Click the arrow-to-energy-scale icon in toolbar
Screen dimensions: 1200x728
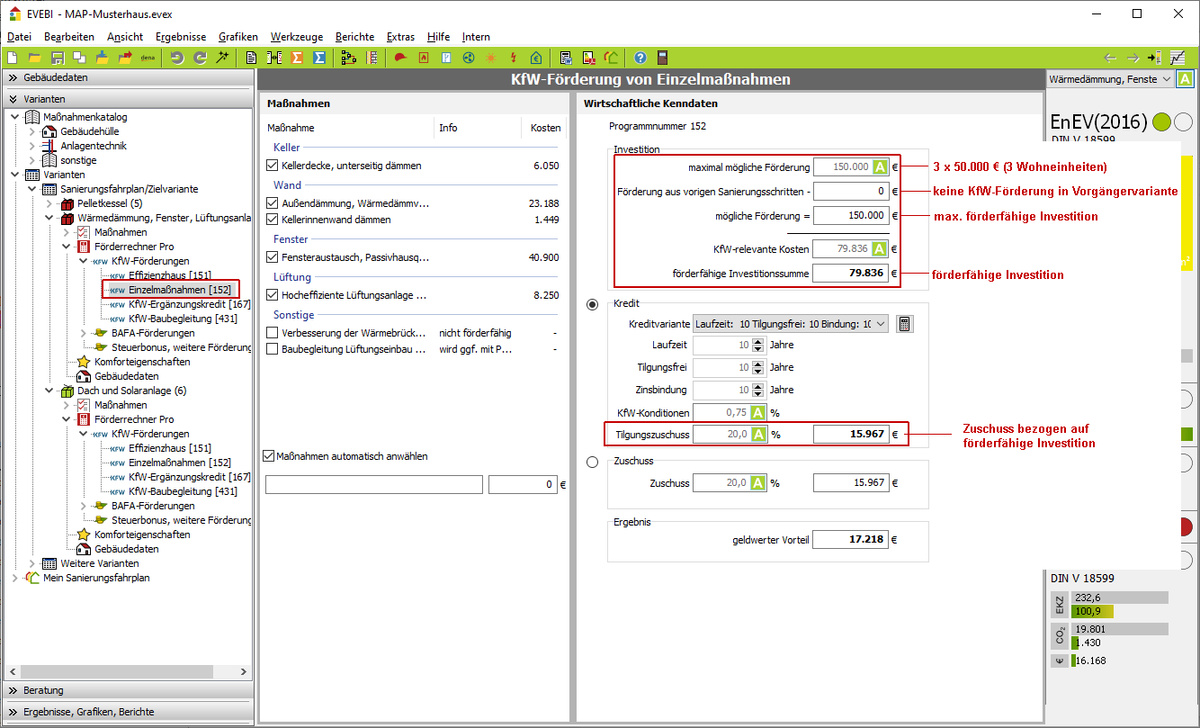point(1155,57)
